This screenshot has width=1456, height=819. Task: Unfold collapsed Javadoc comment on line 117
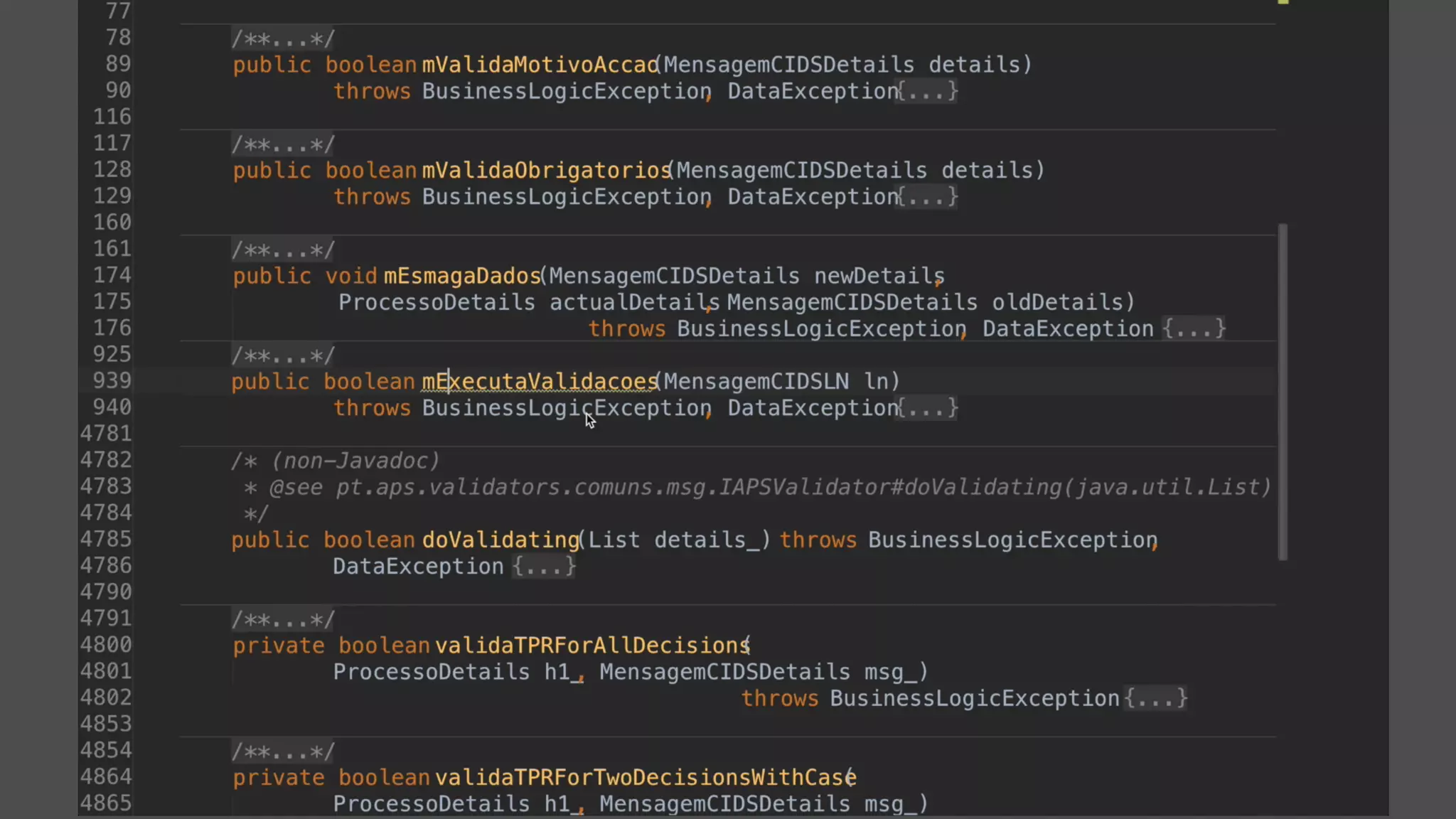pos(283,144)
